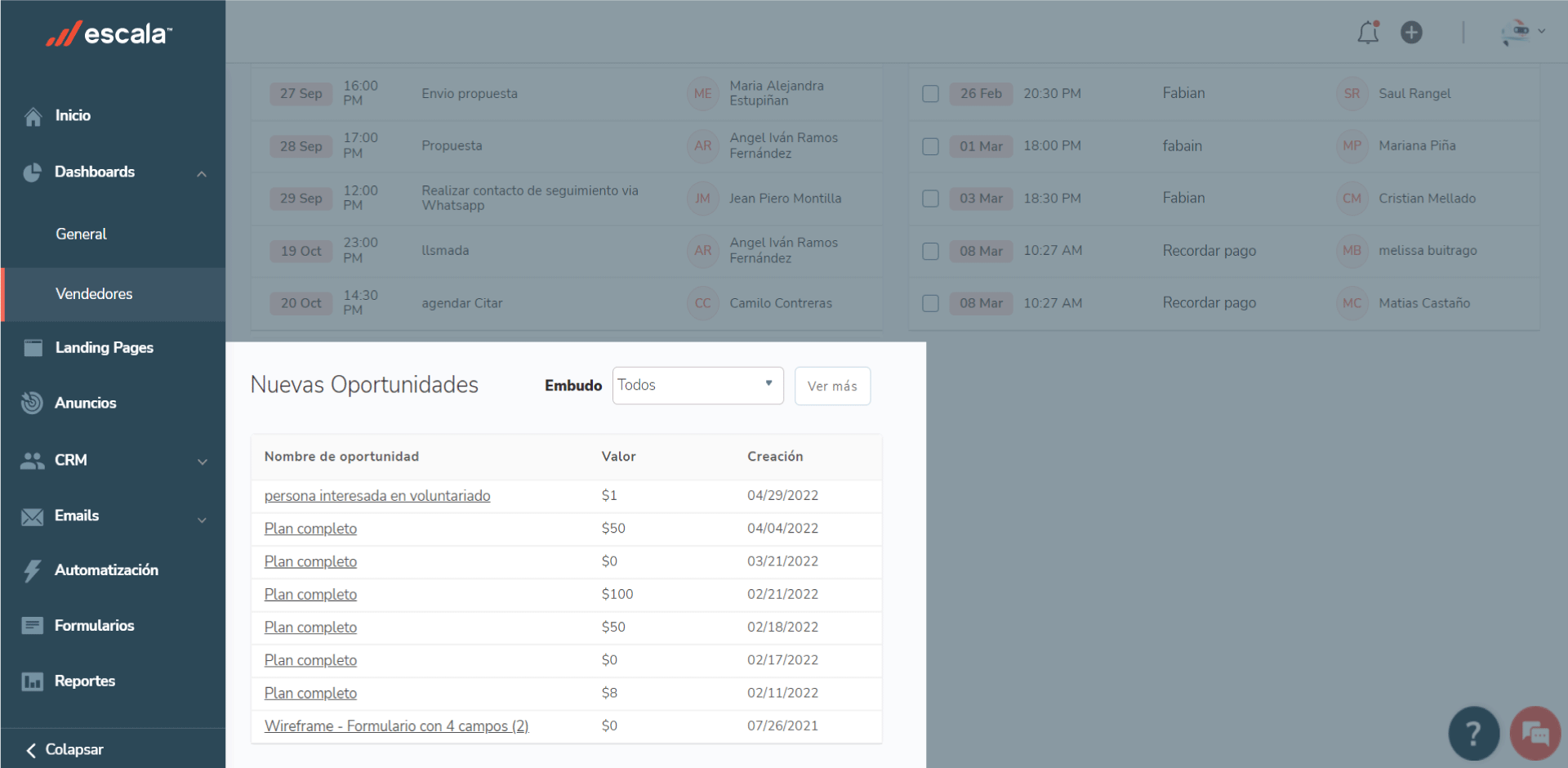Go to General dashboard
The image size is (1568, 768).
[82, 234]
